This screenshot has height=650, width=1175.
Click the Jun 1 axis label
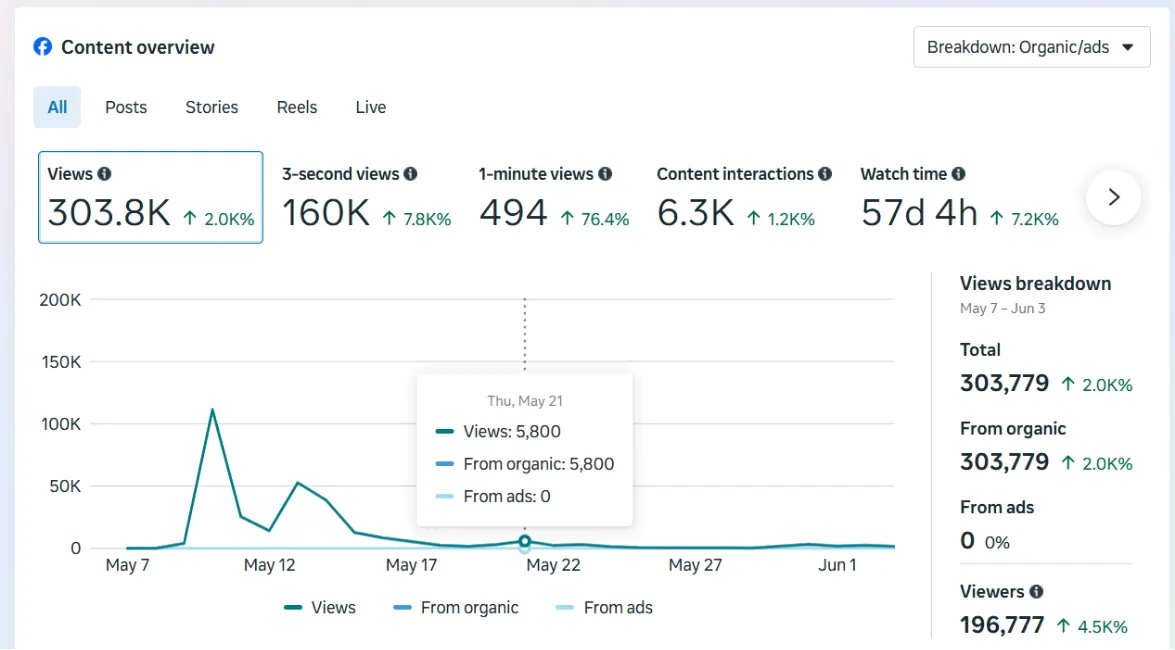(837, 565)
